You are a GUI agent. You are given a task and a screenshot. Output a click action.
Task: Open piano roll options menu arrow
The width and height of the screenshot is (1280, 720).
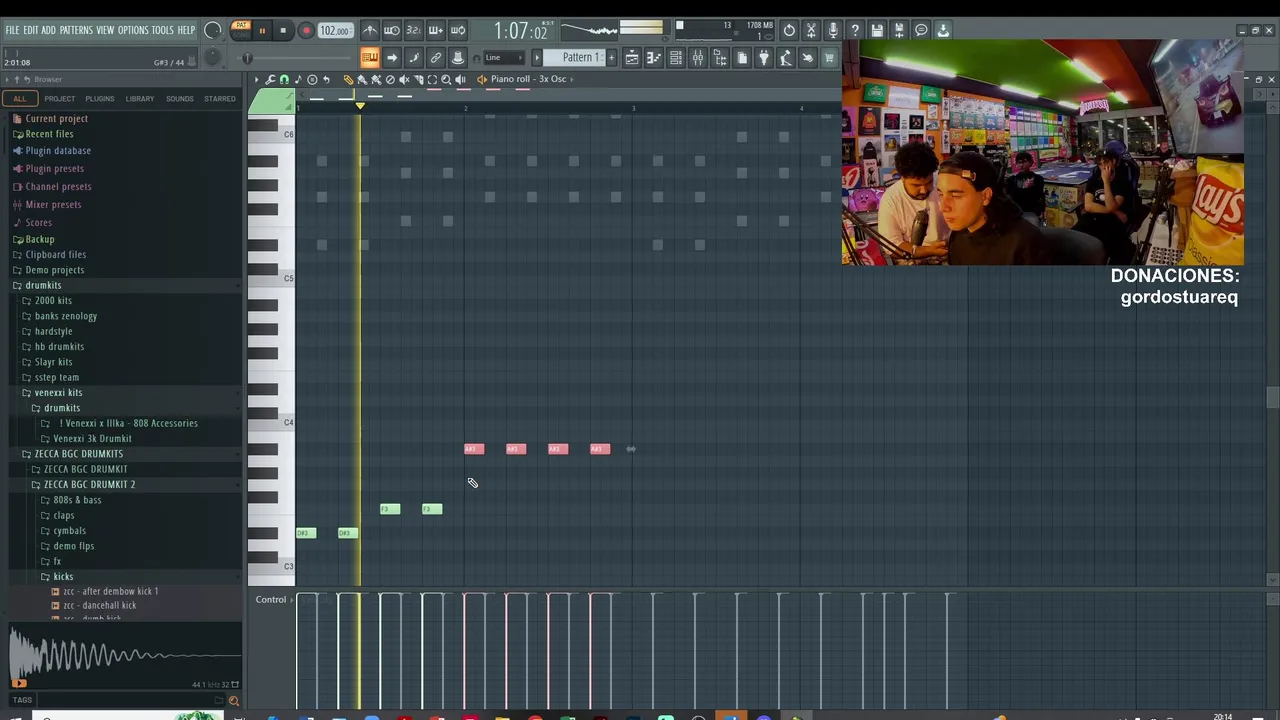point(257,79)
